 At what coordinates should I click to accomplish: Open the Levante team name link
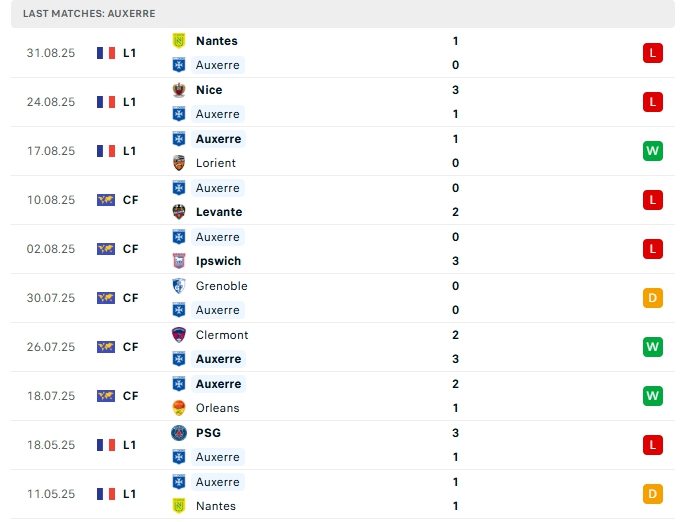(219, 212)
